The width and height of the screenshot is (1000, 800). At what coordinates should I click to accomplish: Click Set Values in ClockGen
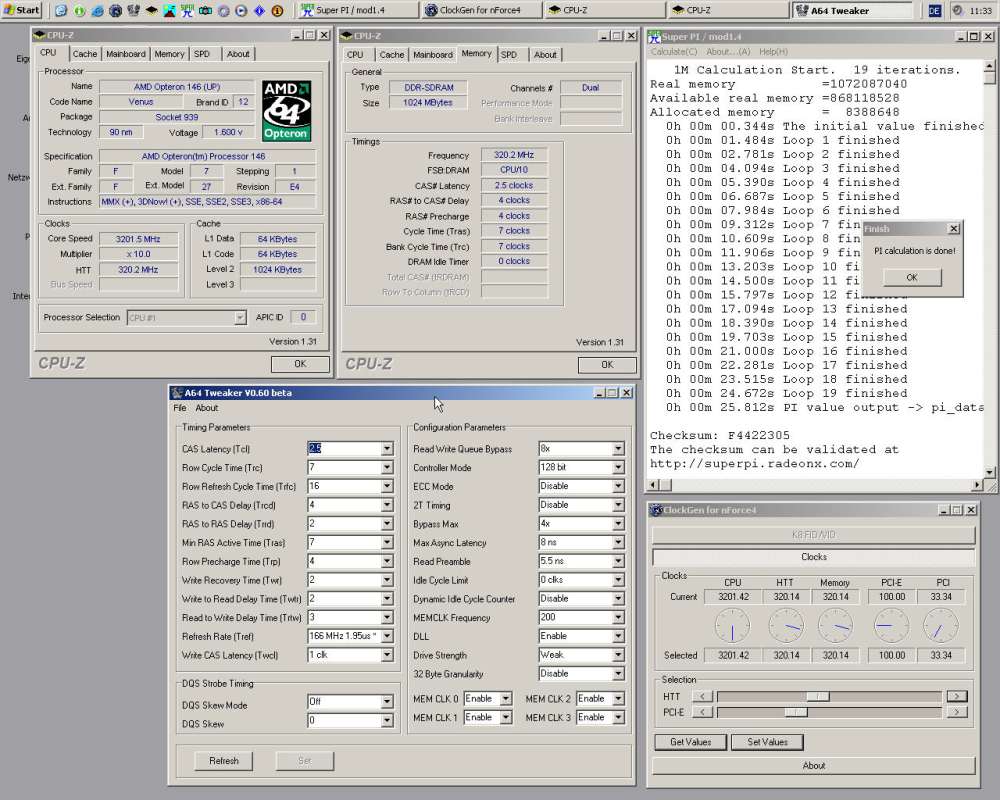point(767,742)
